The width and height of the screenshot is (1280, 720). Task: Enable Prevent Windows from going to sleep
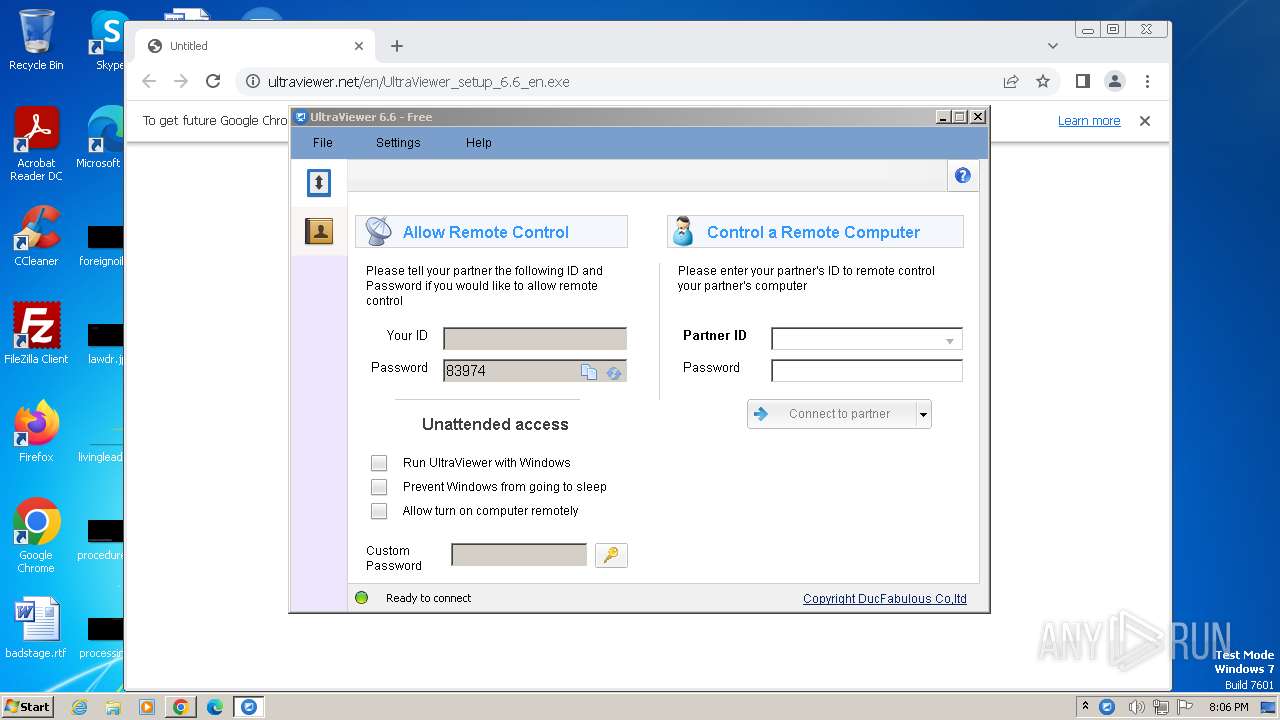[379, 487]
